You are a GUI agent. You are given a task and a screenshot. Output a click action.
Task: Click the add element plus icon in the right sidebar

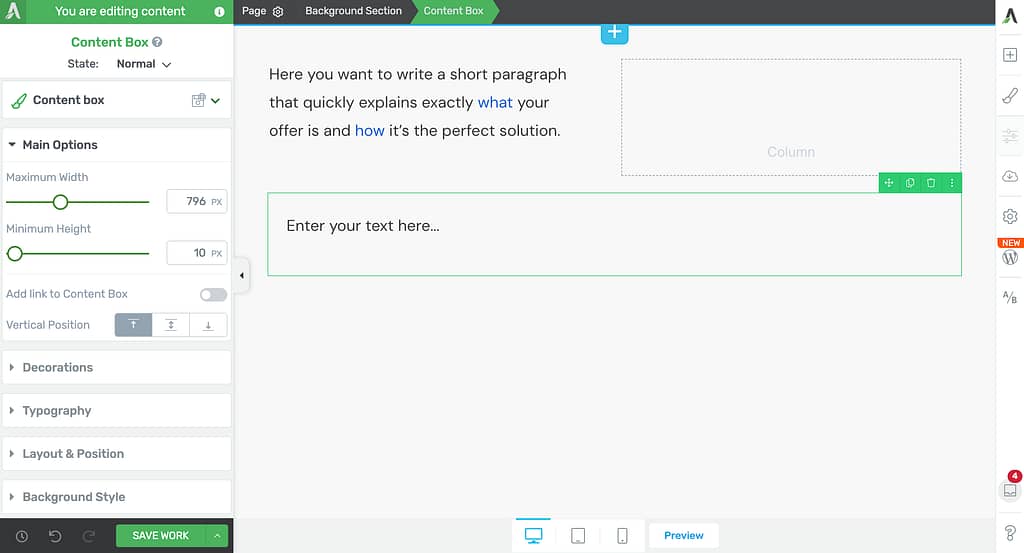coord(1010,55)
